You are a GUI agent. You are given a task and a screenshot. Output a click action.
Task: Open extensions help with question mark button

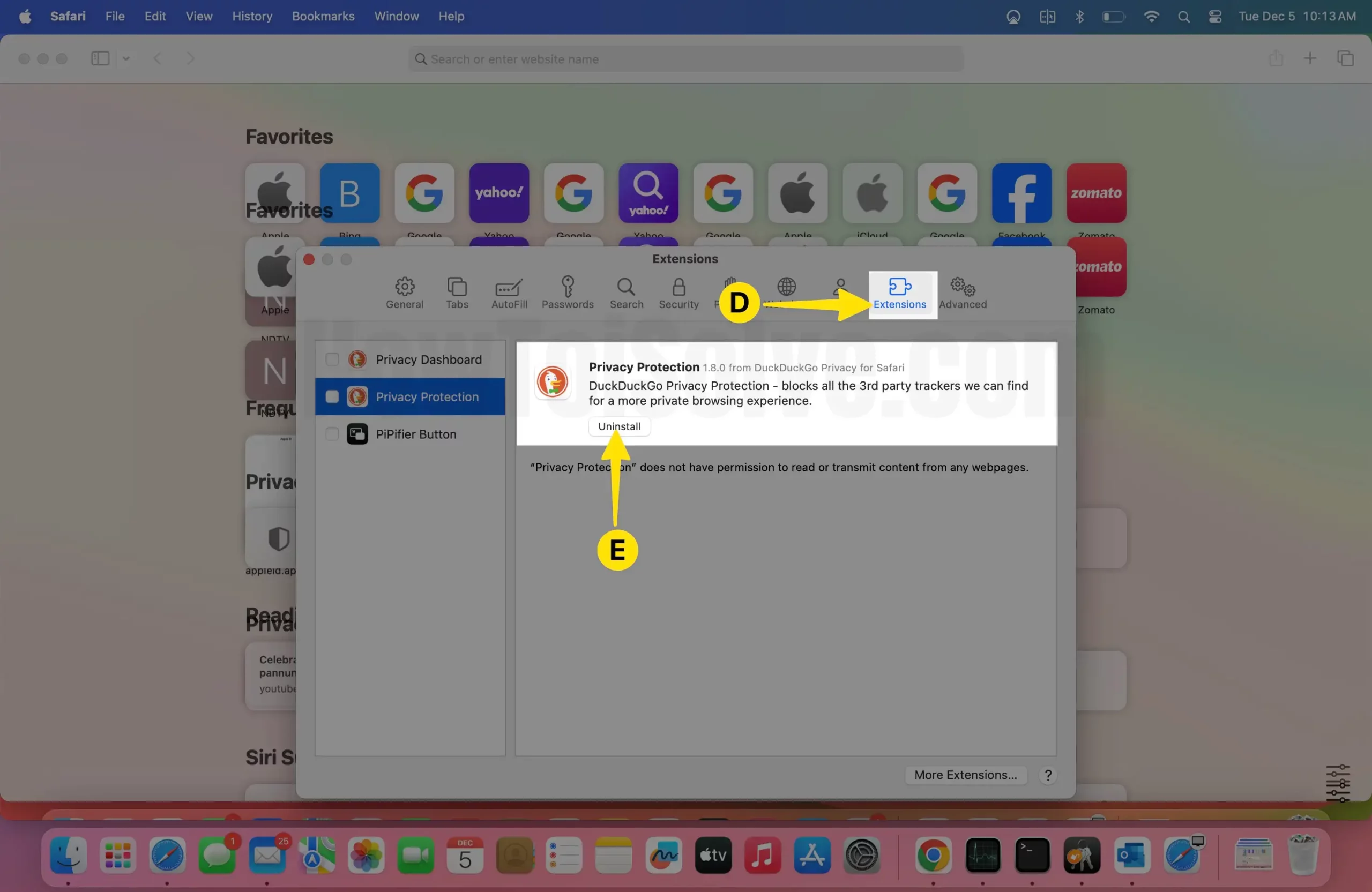1048,776
